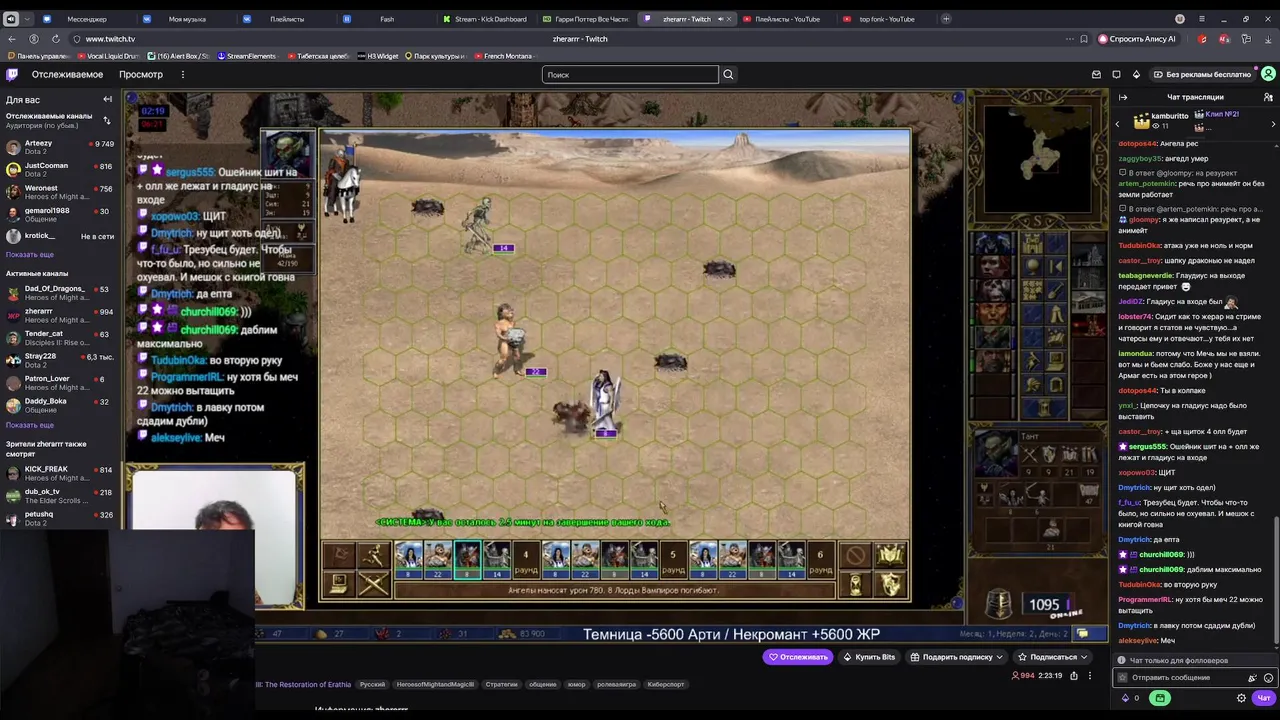Show next clip arrow in chat header

(x=1273, y=124)
